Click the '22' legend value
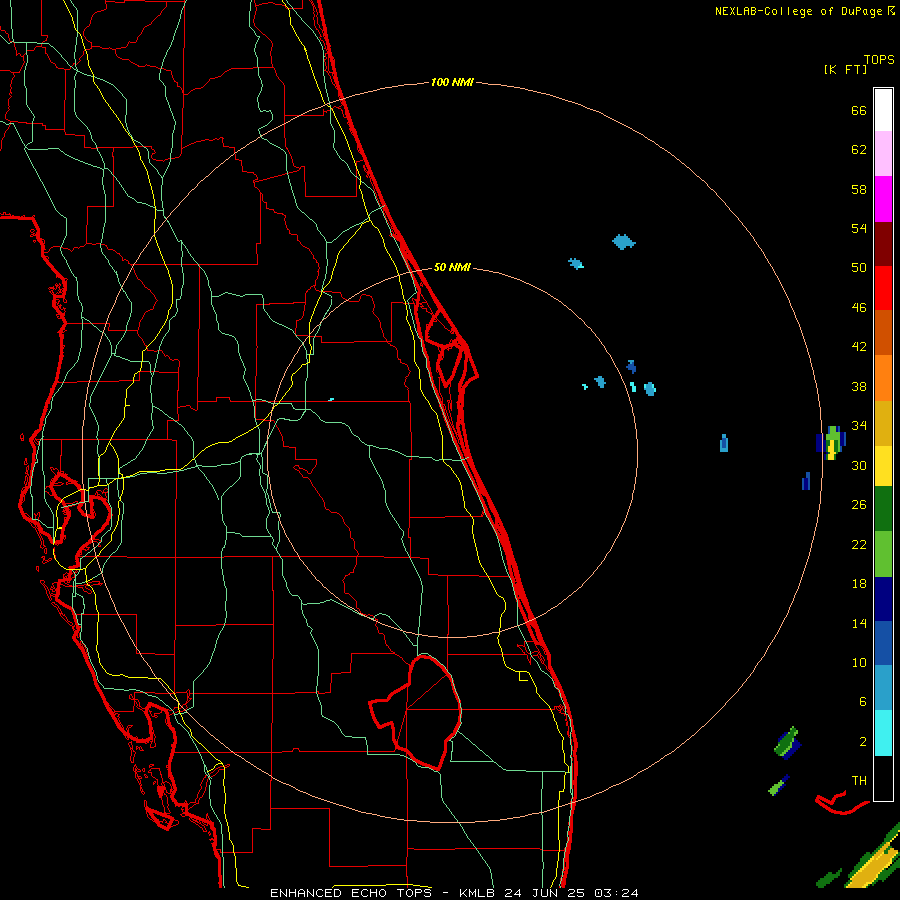 859,545
